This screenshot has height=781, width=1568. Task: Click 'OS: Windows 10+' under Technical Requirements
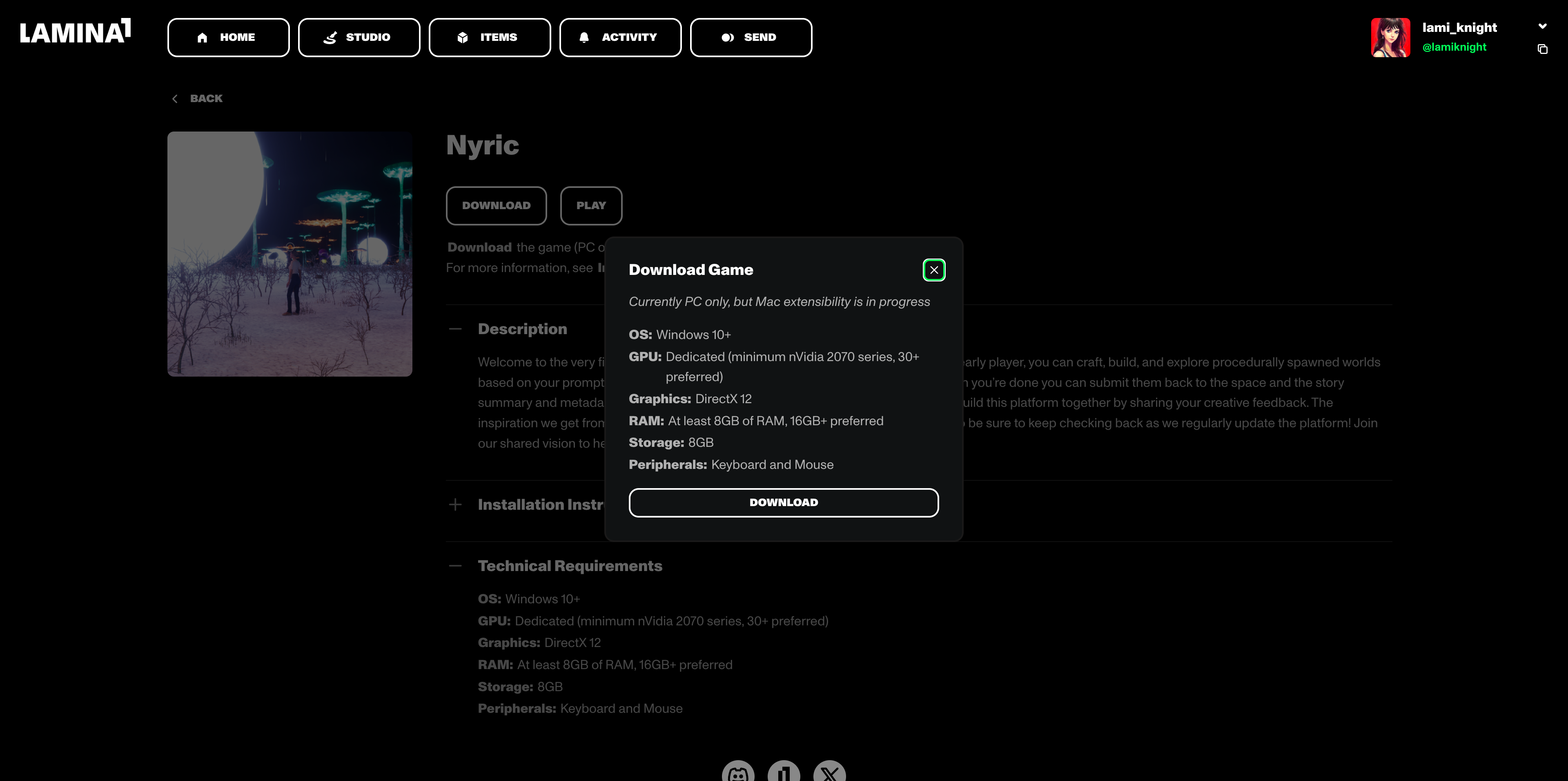[x=528, y=599]
